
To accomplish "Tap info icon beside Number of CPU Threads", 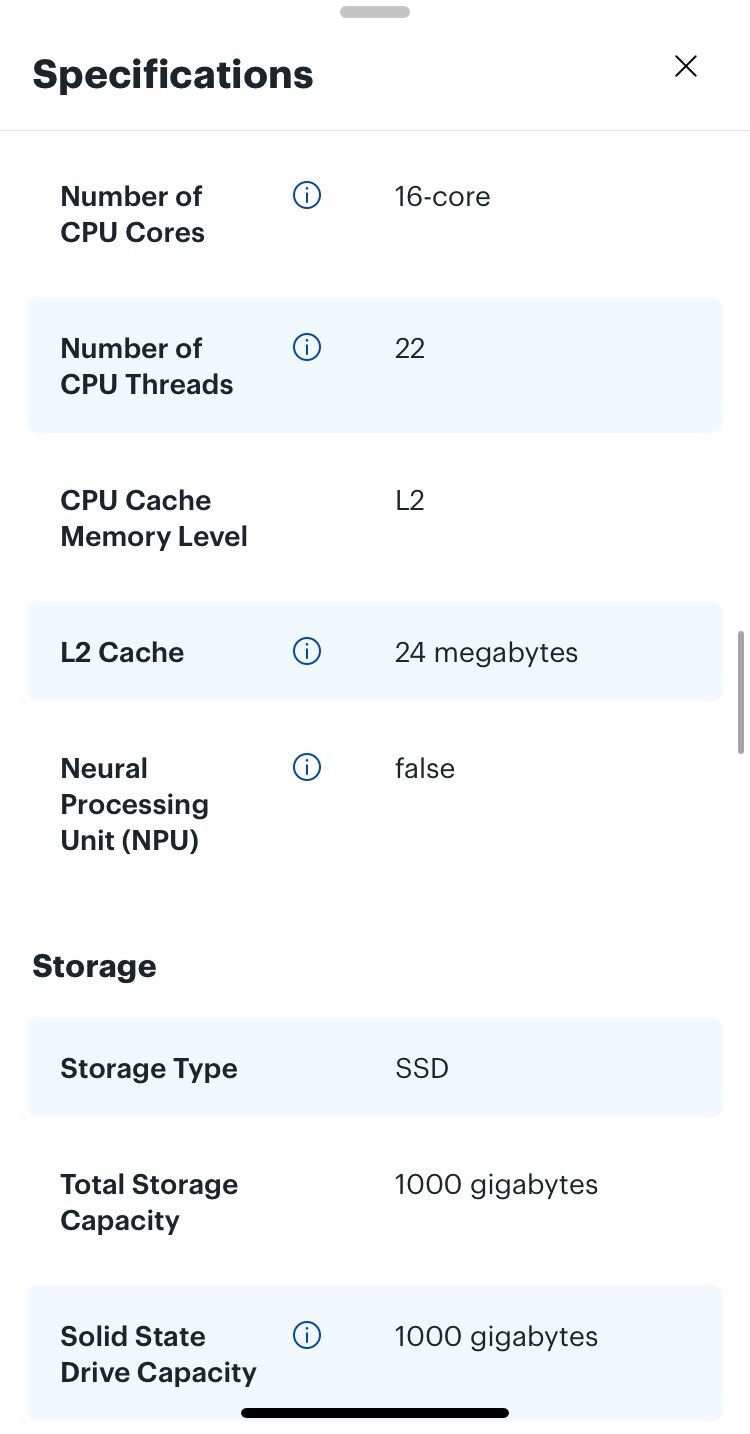I will (306, 347).
